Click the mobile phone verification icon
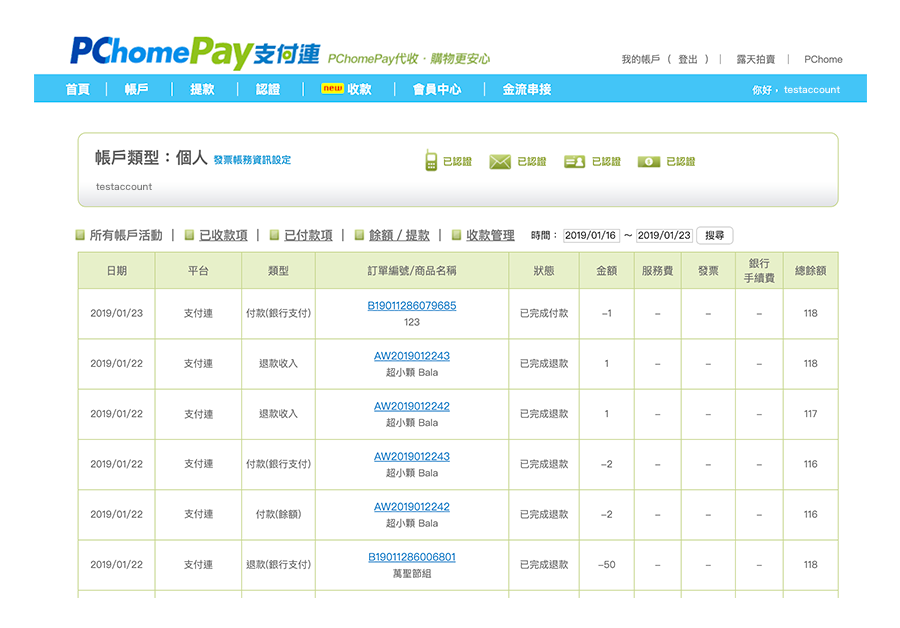This screenshot has height=628, width=900. tap(431, 161)
